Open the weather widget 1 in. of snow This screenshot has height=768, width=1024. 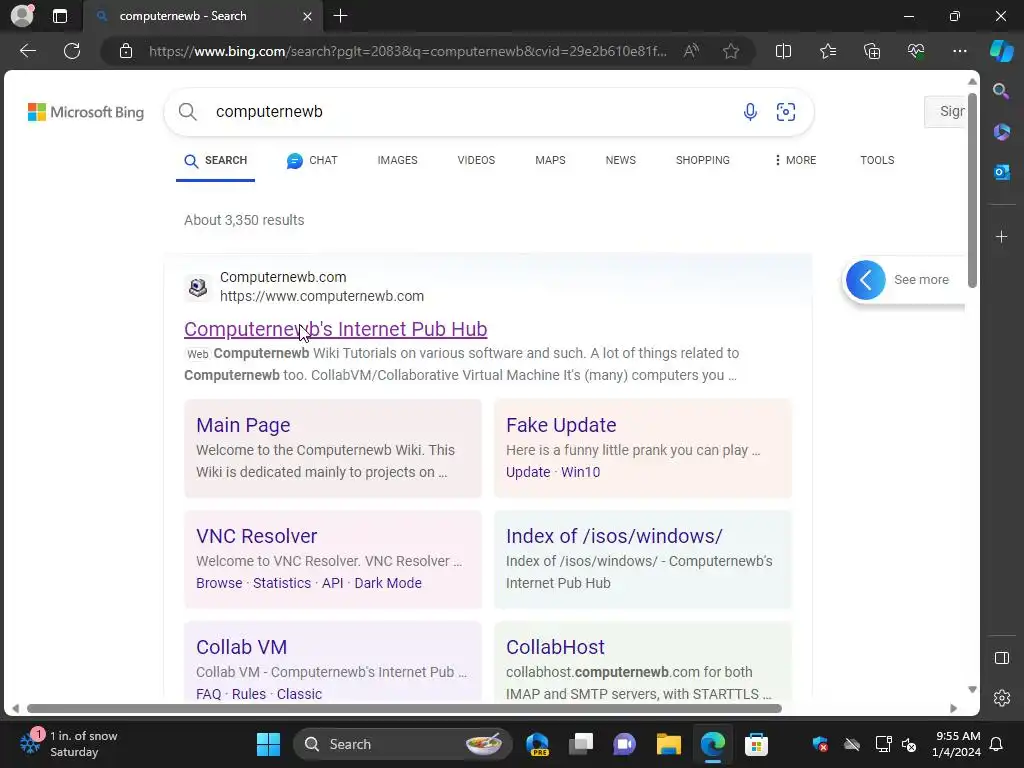point(69,744)
